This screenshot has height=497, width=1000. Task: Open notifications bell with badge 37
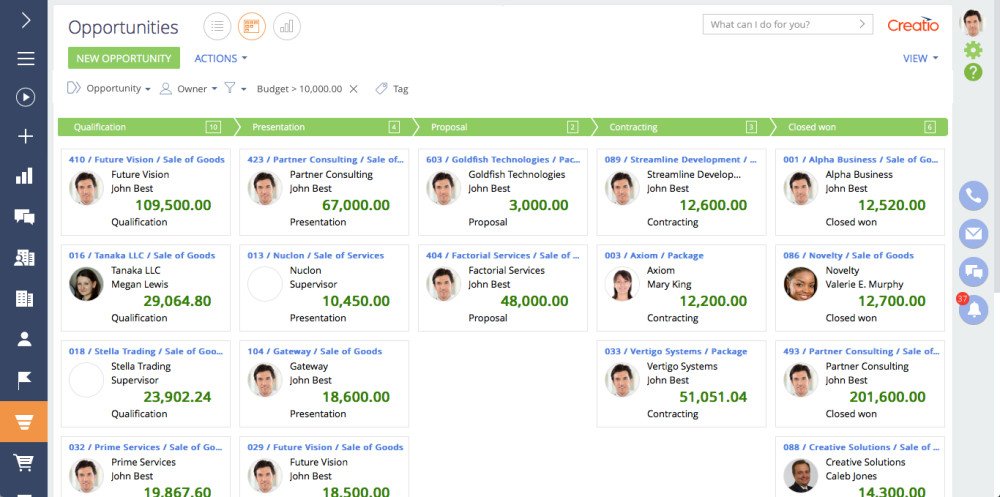click(973, 309)
